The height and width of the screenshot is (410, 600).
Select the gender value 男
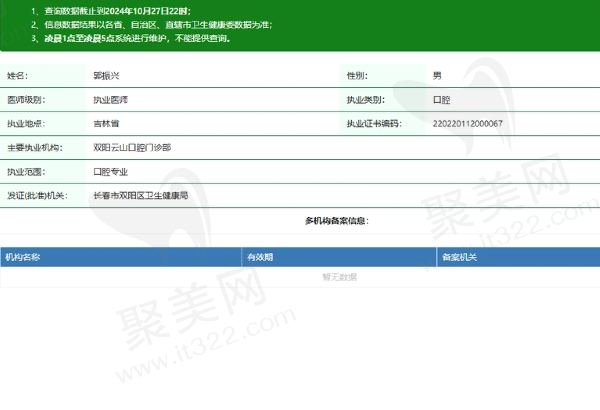(x=437, y=75)
